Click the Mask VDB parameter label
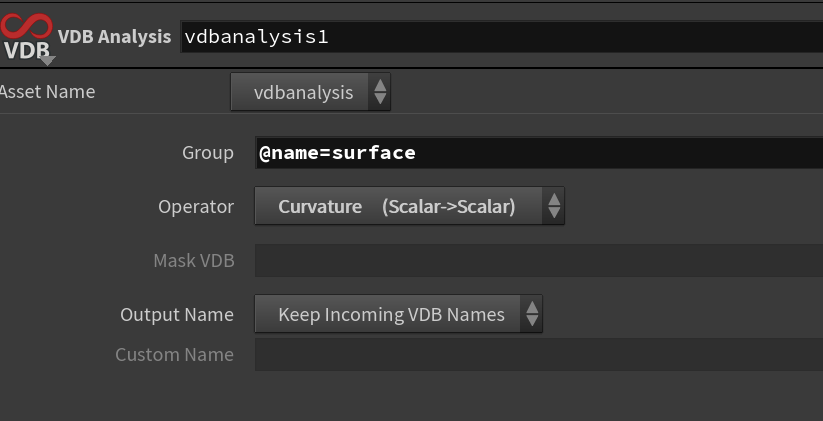This screenshot has height=421, width=823. (194, 261)
